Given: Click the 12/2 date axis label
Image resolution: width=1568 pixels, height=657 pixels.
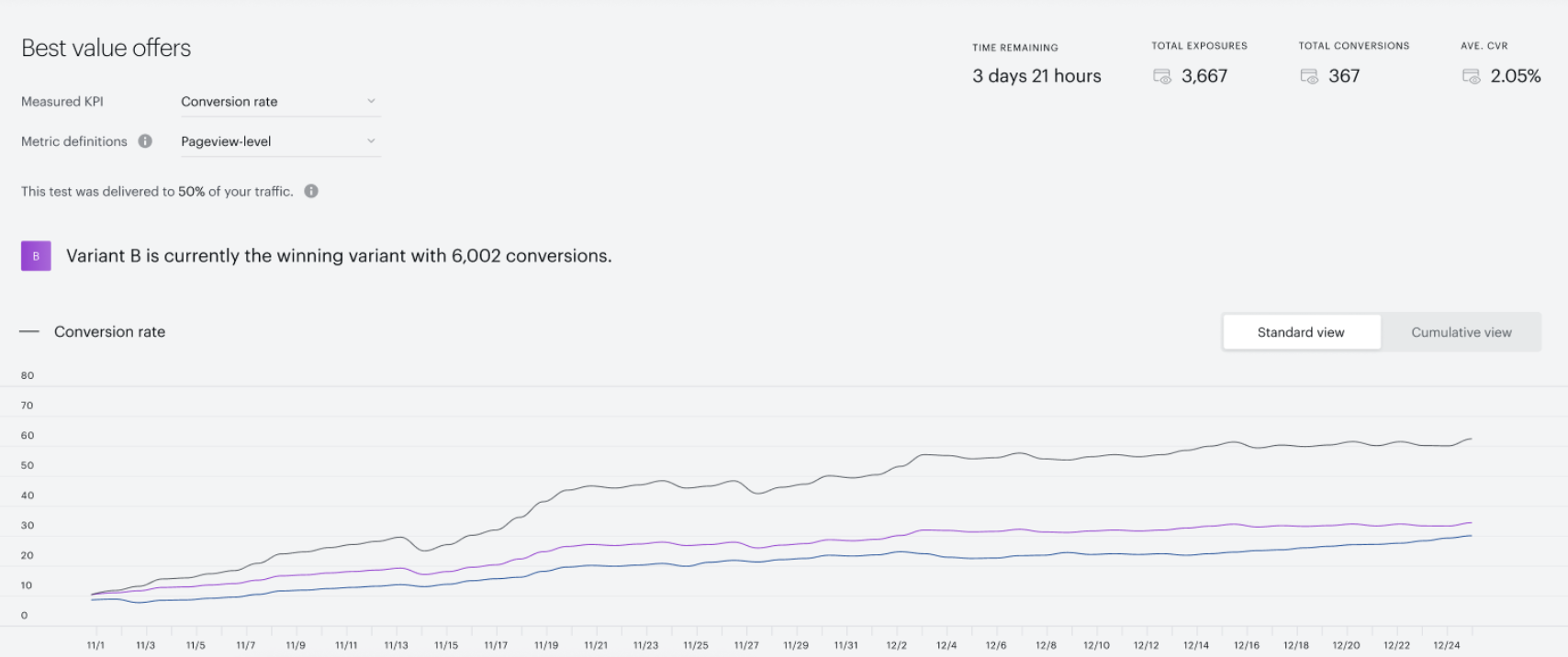Looking at the screenshot, I should pos(896,645).
